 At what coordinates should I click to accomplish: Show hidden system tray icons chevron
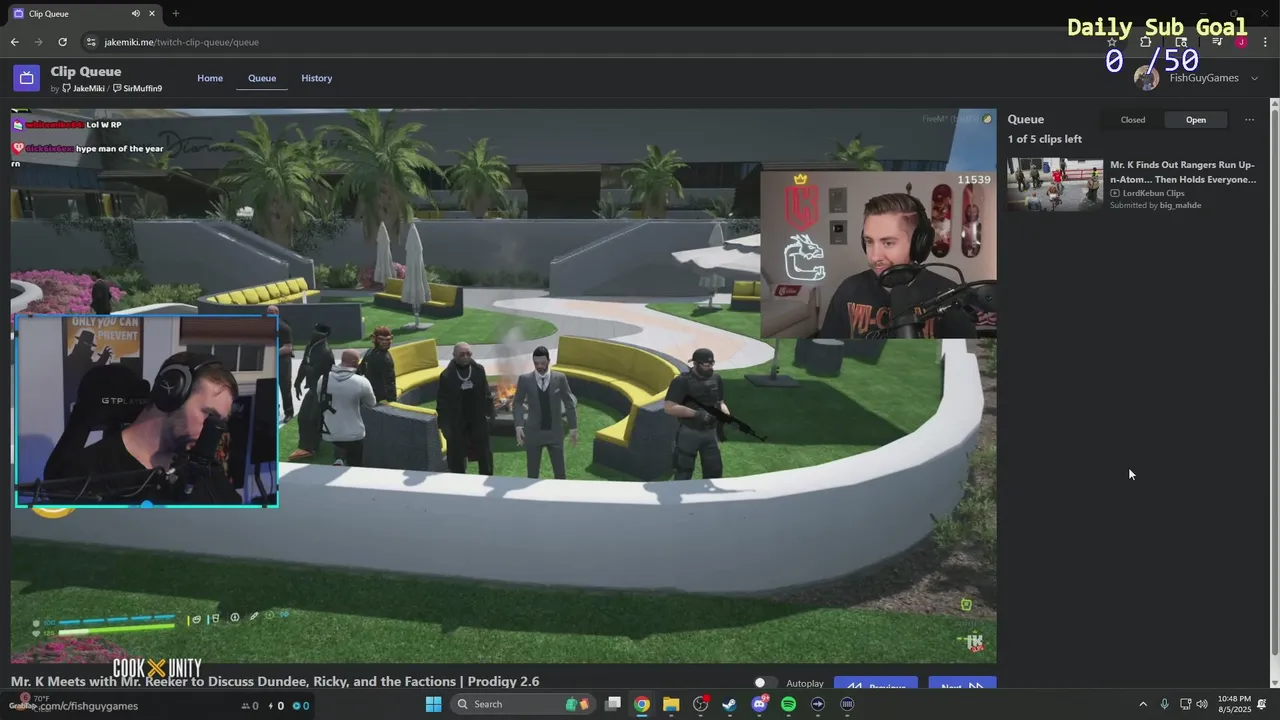pyautogui.click(x=1143, y=704)
